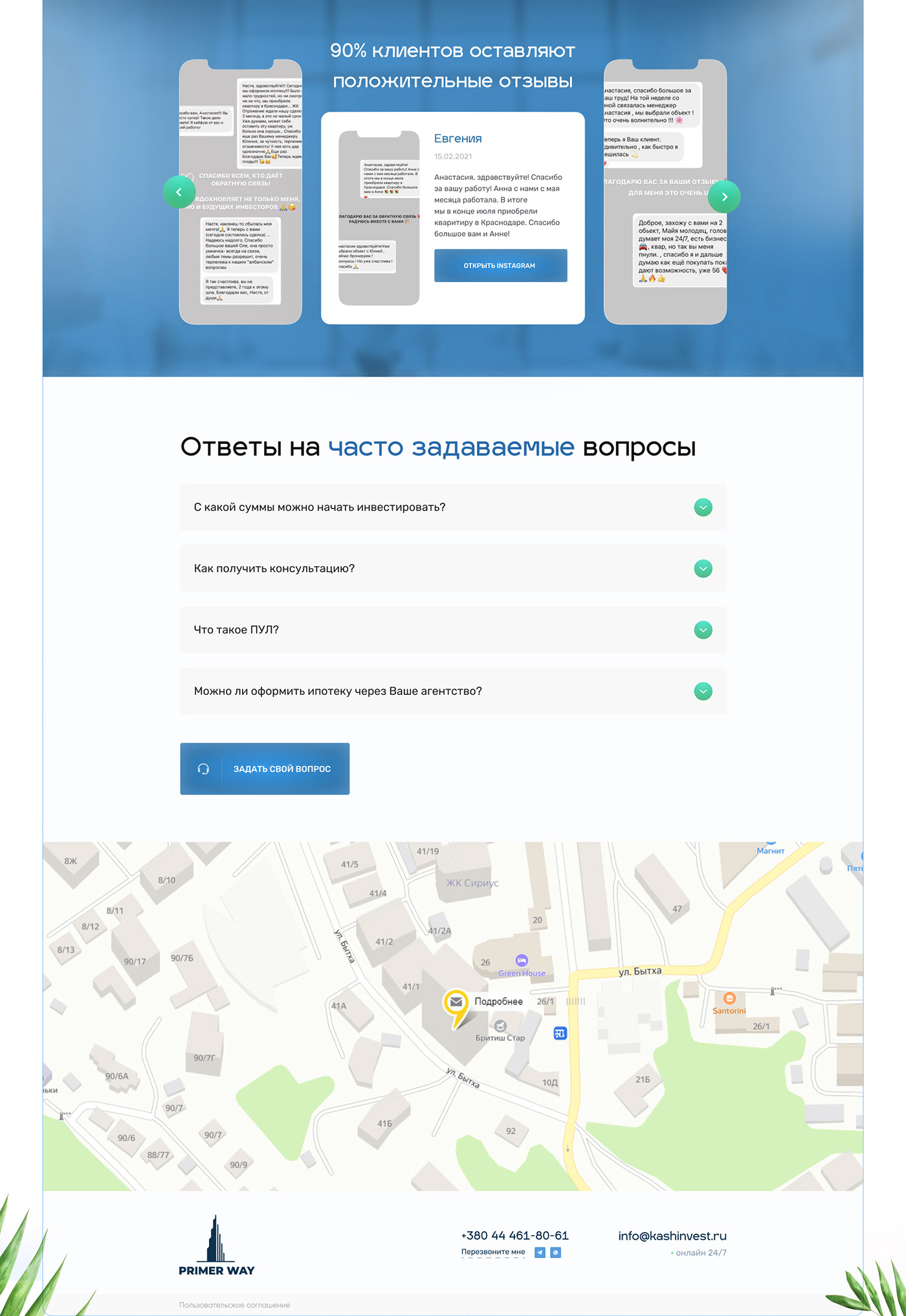
Task: Click the Primer Way footer logo
Action: point(217,1246)
